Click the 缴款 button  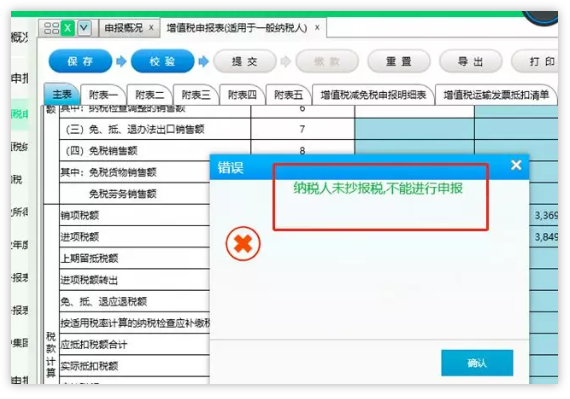(327, 61)
